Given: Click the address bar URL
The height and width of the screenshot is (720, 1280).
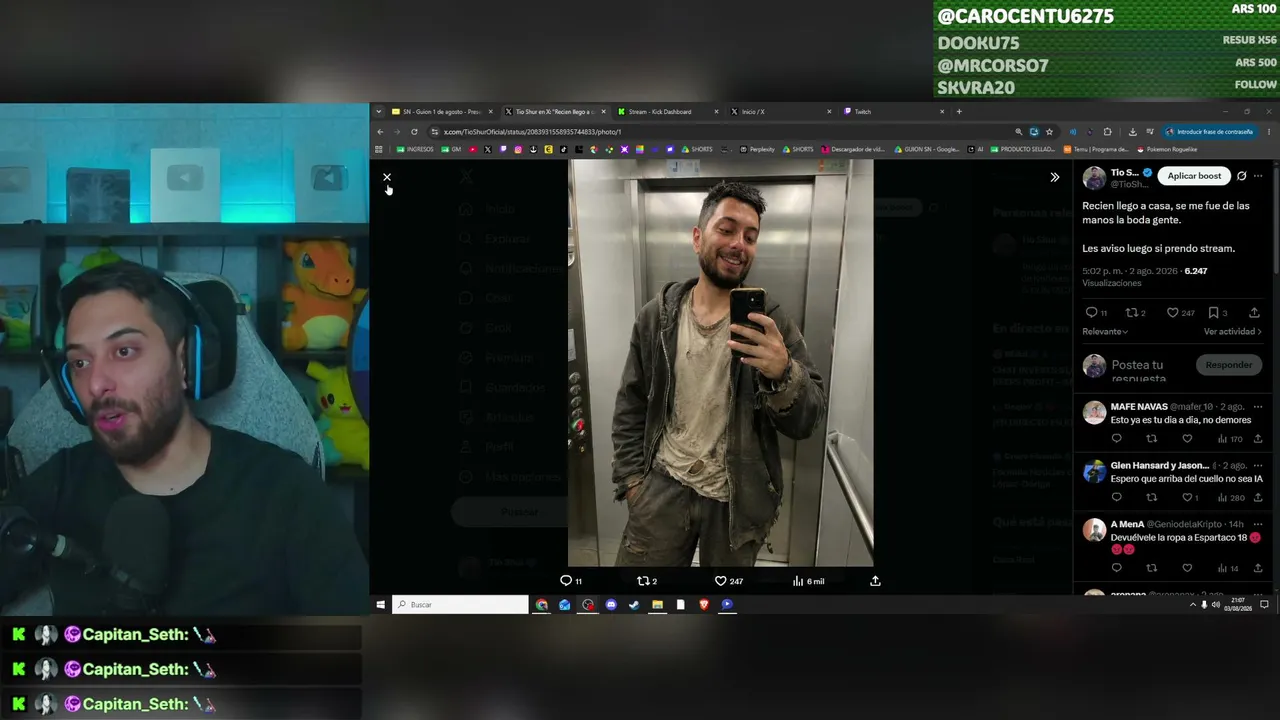Looking at the screenshot, I should click(532, 132).
